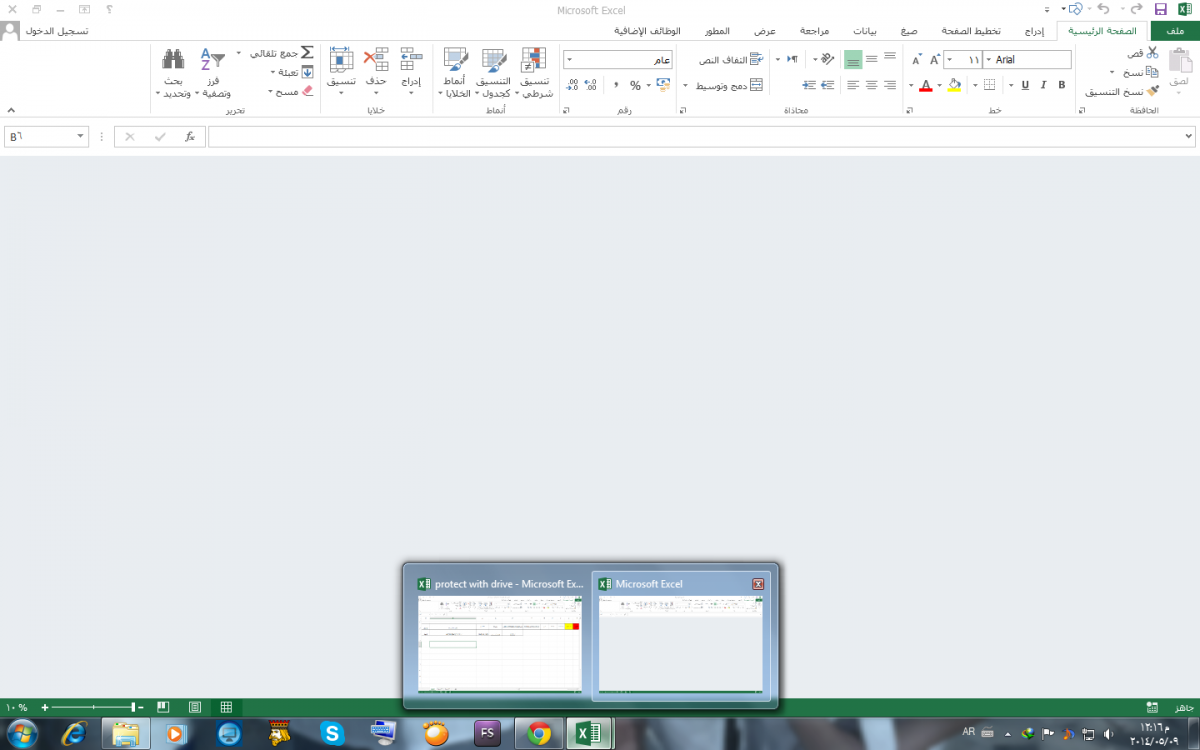Open Cell Styles (أنماط الخلايا)
This screenshot has width=1200, height=750.
(454, 72)
